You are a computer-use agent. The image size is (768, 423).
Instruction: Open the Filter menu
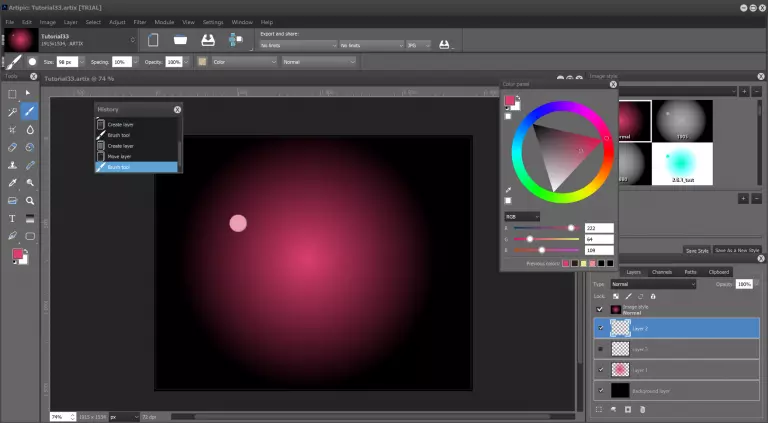tap(140, 21)
